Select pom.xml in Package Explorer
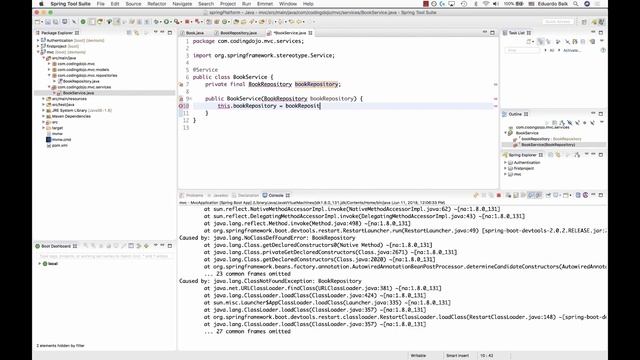The height and width of the screenshot is (360, 640). coord(60,145)
